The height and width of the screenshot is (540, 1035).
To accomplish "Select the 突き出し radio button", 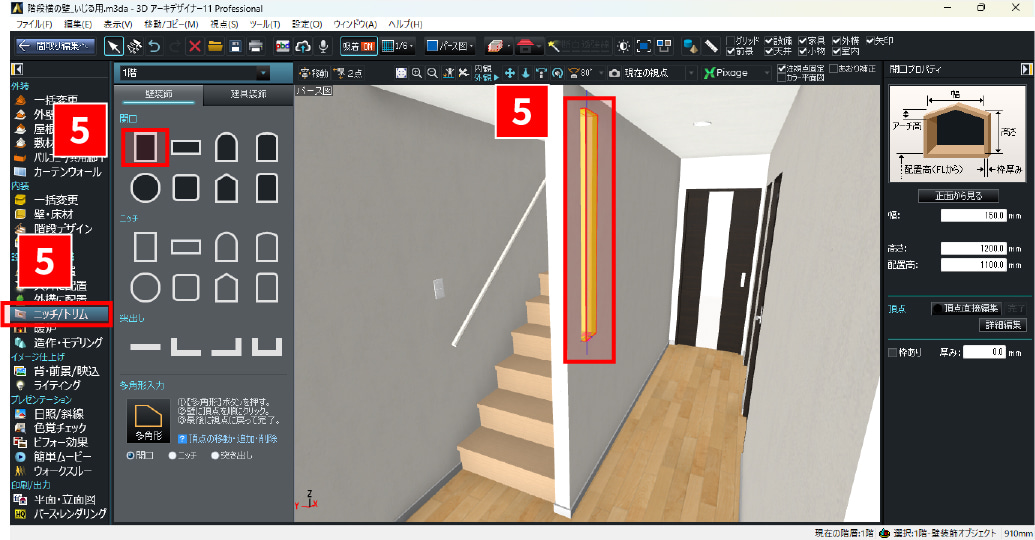I will 215,456.
